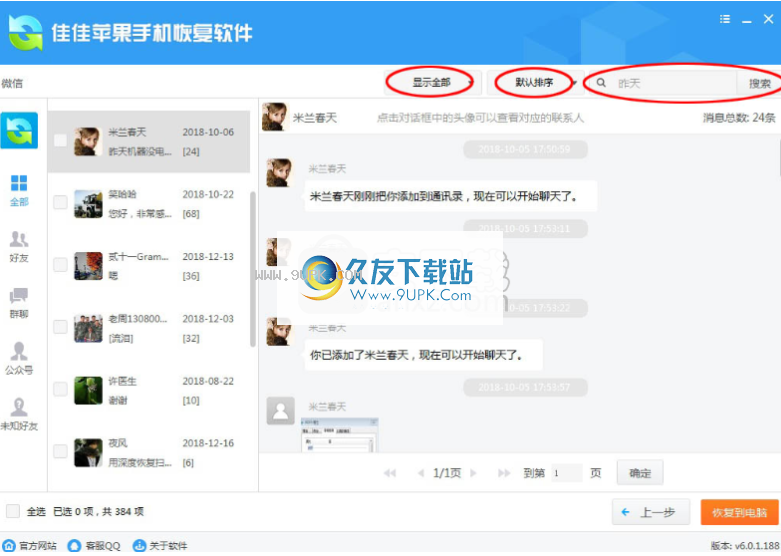Open the title bar menu list icon
Screen dimensions: 781x556
(x=725, y=19)
